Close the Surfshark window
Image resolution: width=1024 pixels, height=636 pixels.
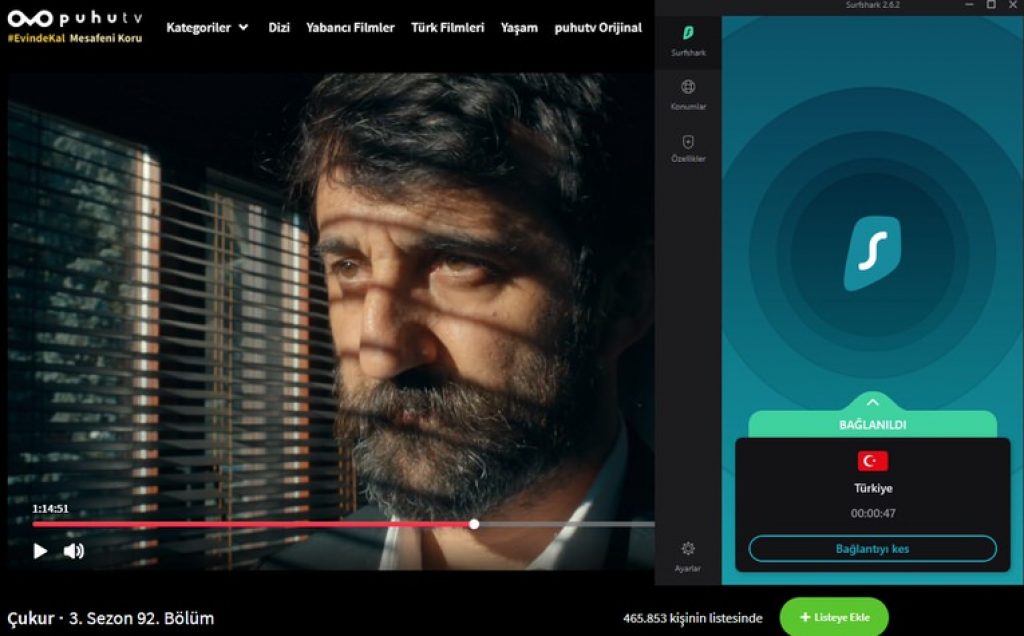coord(1013,5)
